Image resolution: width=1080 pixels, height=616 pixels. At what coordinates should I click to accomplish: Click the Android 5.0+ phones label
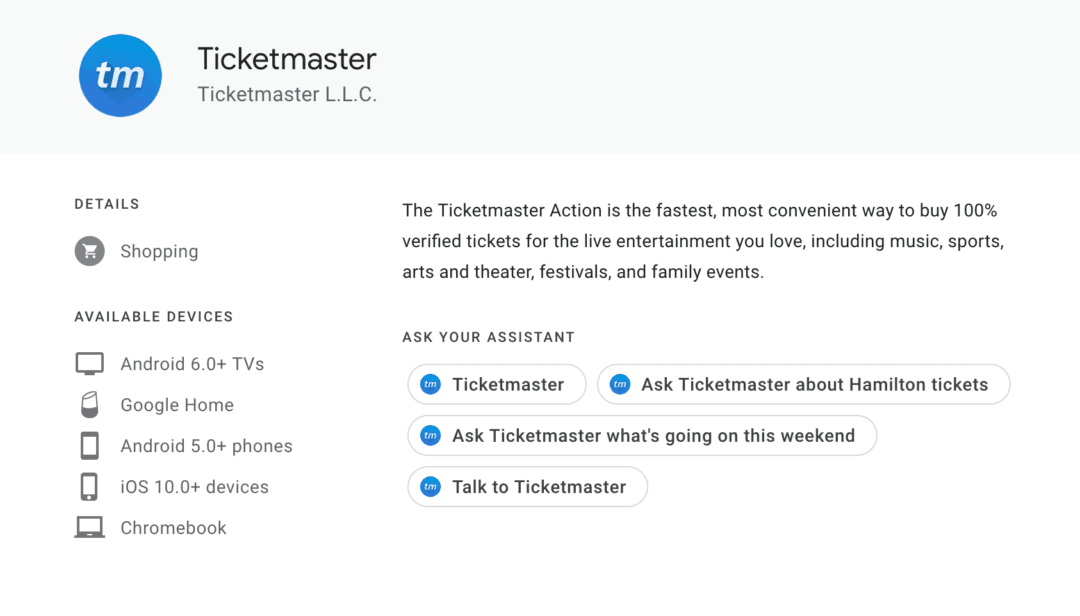[207, 446]
